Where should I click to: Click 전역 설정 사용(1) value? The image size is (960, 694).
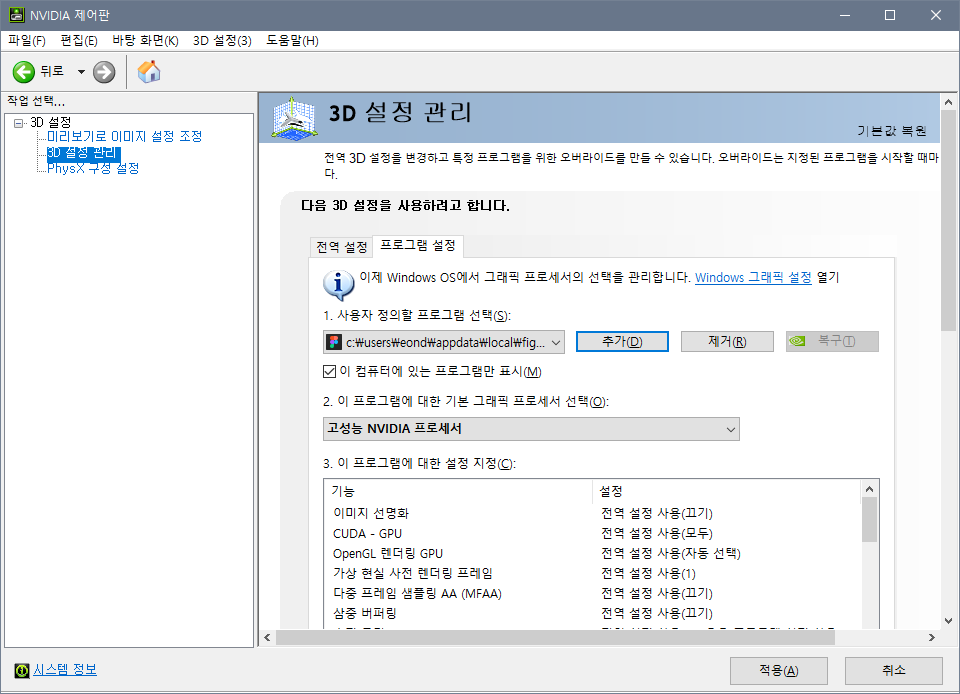click(648, 573)
